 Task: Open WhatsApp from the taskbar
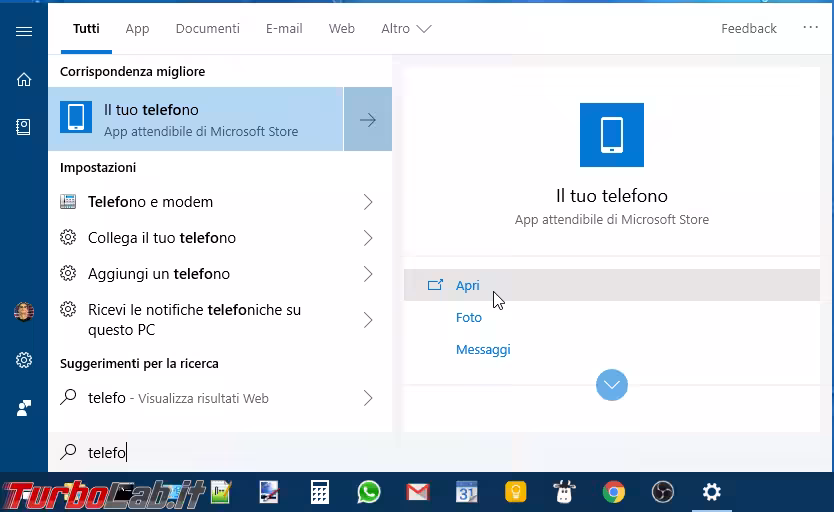point(369,492)
